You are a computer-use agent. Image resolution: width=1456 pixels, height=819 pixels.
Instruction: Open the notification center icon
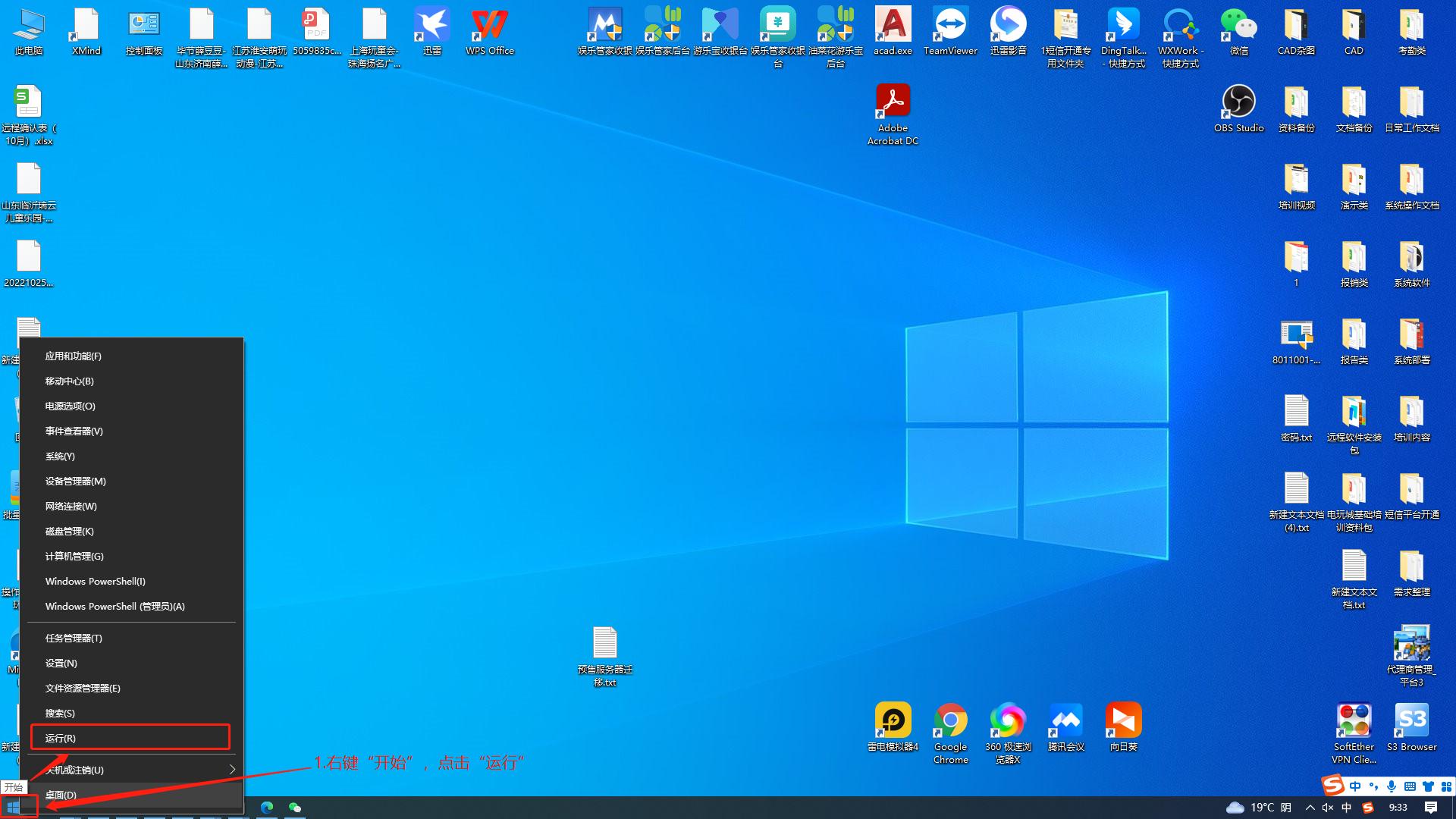click(x=1431, y=808)
